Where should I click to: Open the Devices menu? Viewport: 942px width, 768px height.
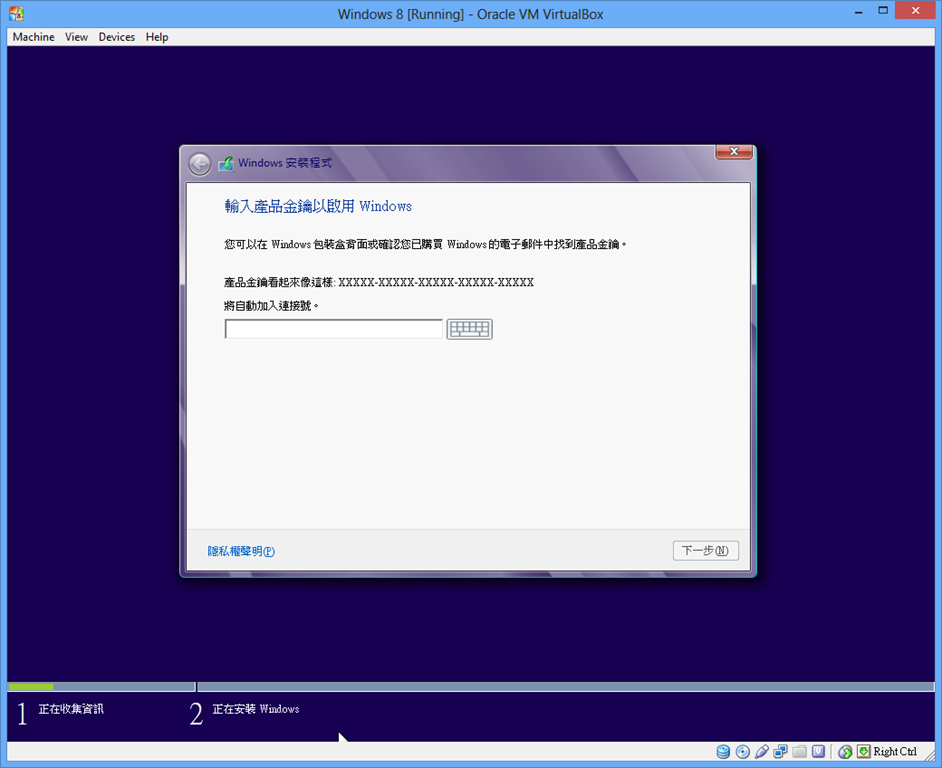pyautogui.click(x=117, y=37)
